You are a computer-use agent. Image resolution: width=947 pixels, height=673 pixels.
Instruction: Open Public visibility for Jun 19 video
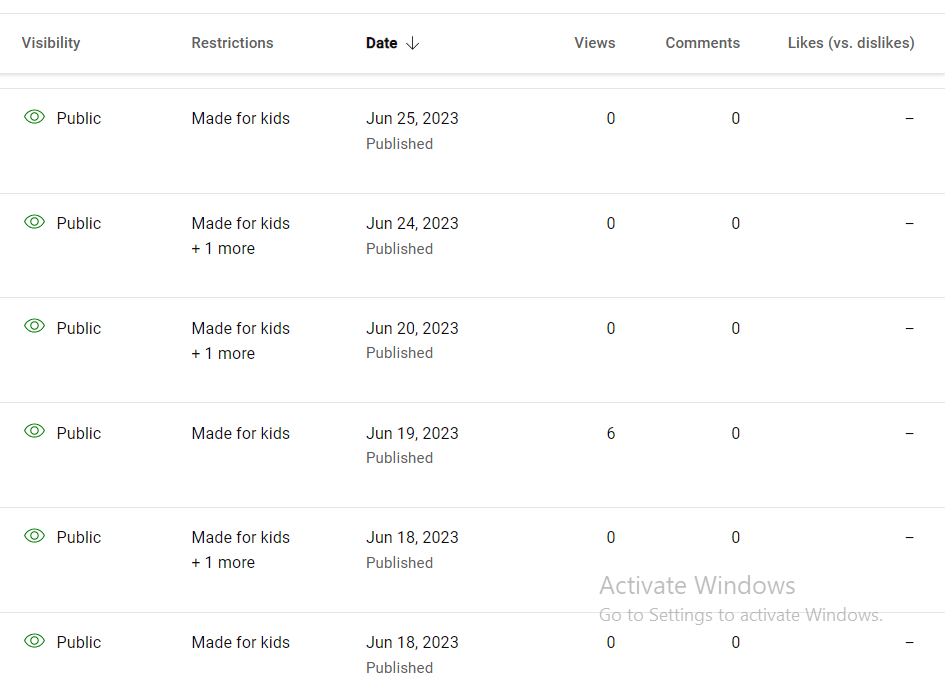[x=79, y=433]
